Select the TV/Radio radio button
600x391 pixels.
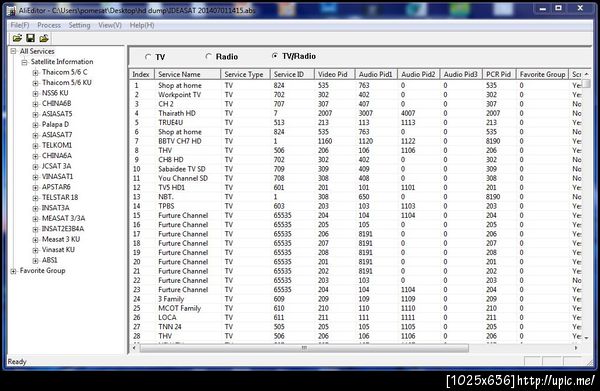point(275,56)
